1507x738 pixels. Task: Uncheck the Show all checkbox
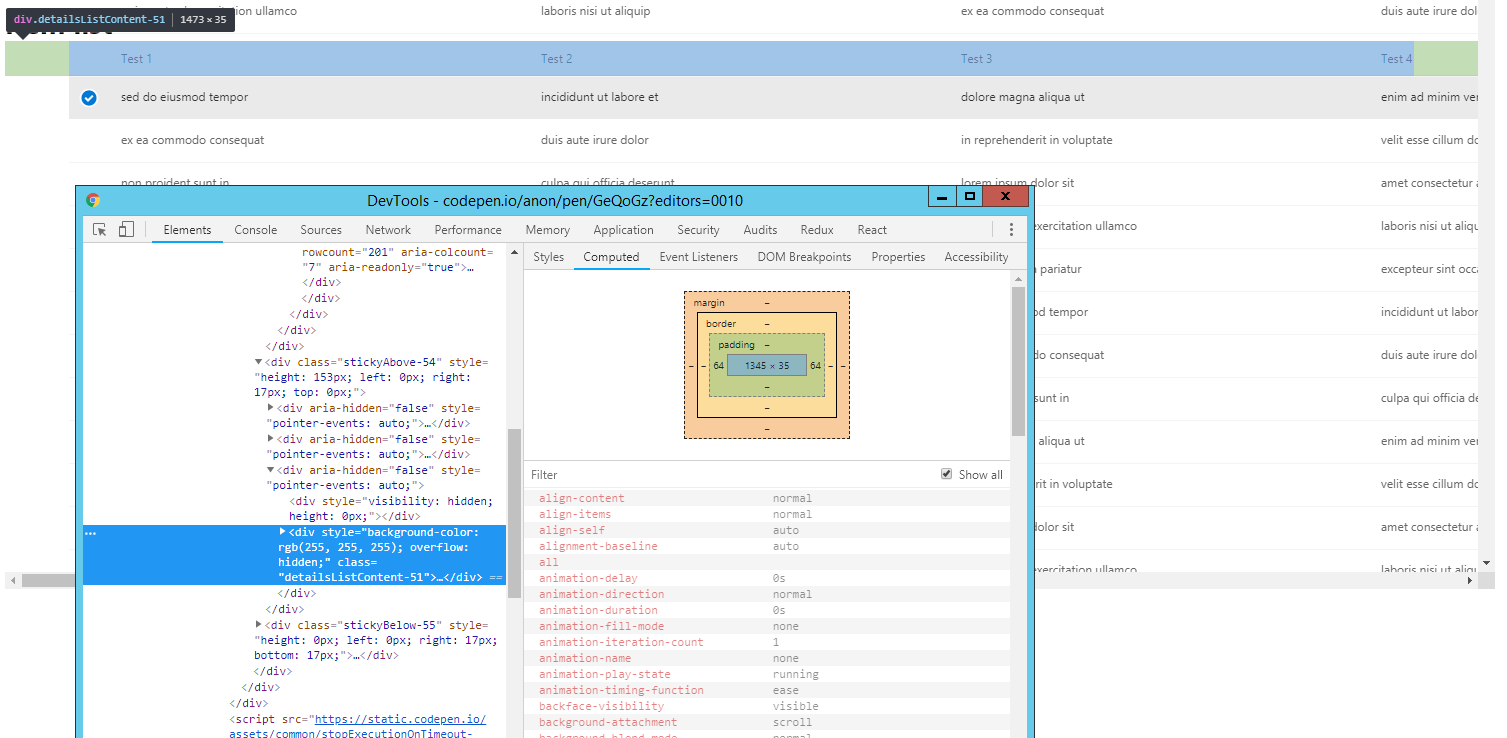[x=946, y=474]
